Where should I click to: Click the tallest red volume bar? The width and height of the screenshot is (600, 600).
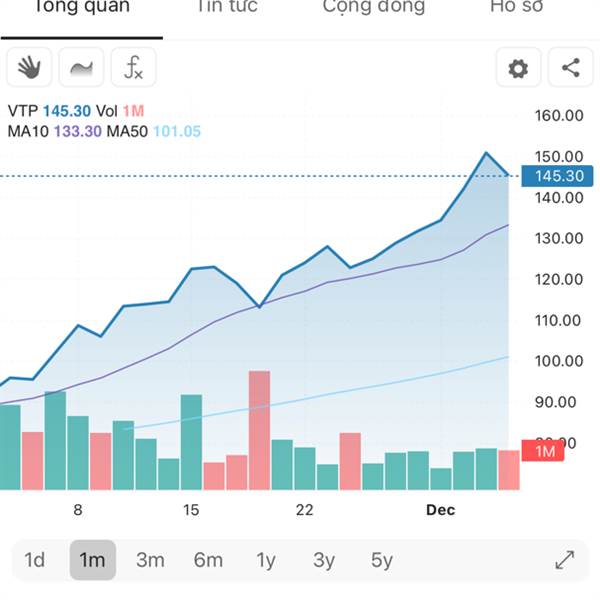(259, 430)
